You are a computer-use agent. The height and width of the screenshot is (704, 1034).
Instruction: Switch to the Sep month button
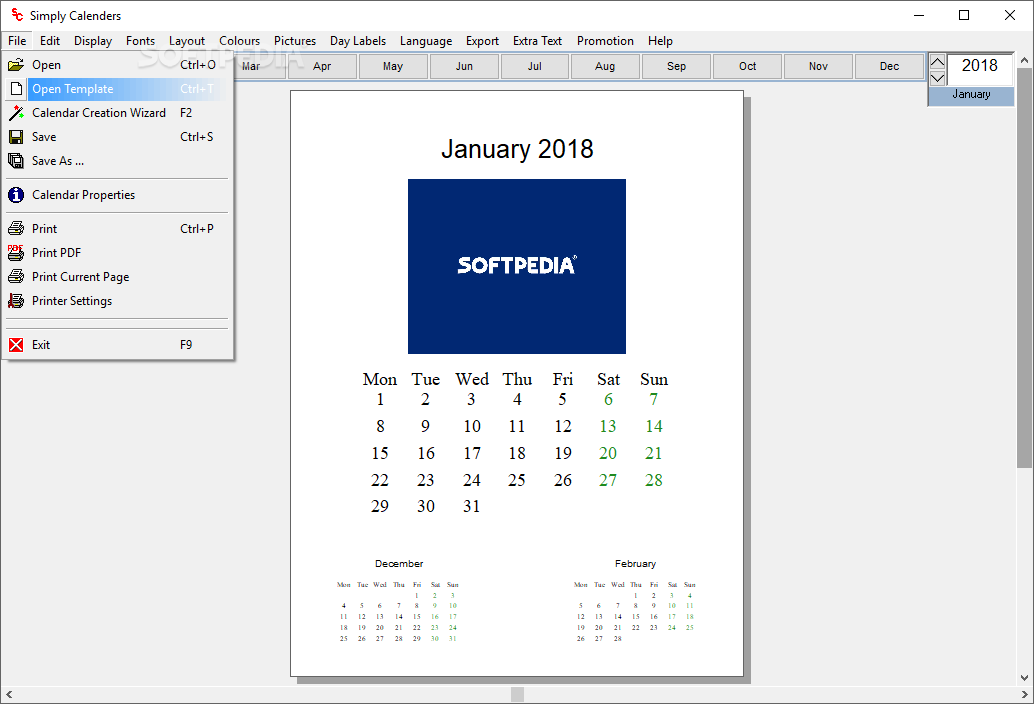pyautogui.click(x=677, y=66)
